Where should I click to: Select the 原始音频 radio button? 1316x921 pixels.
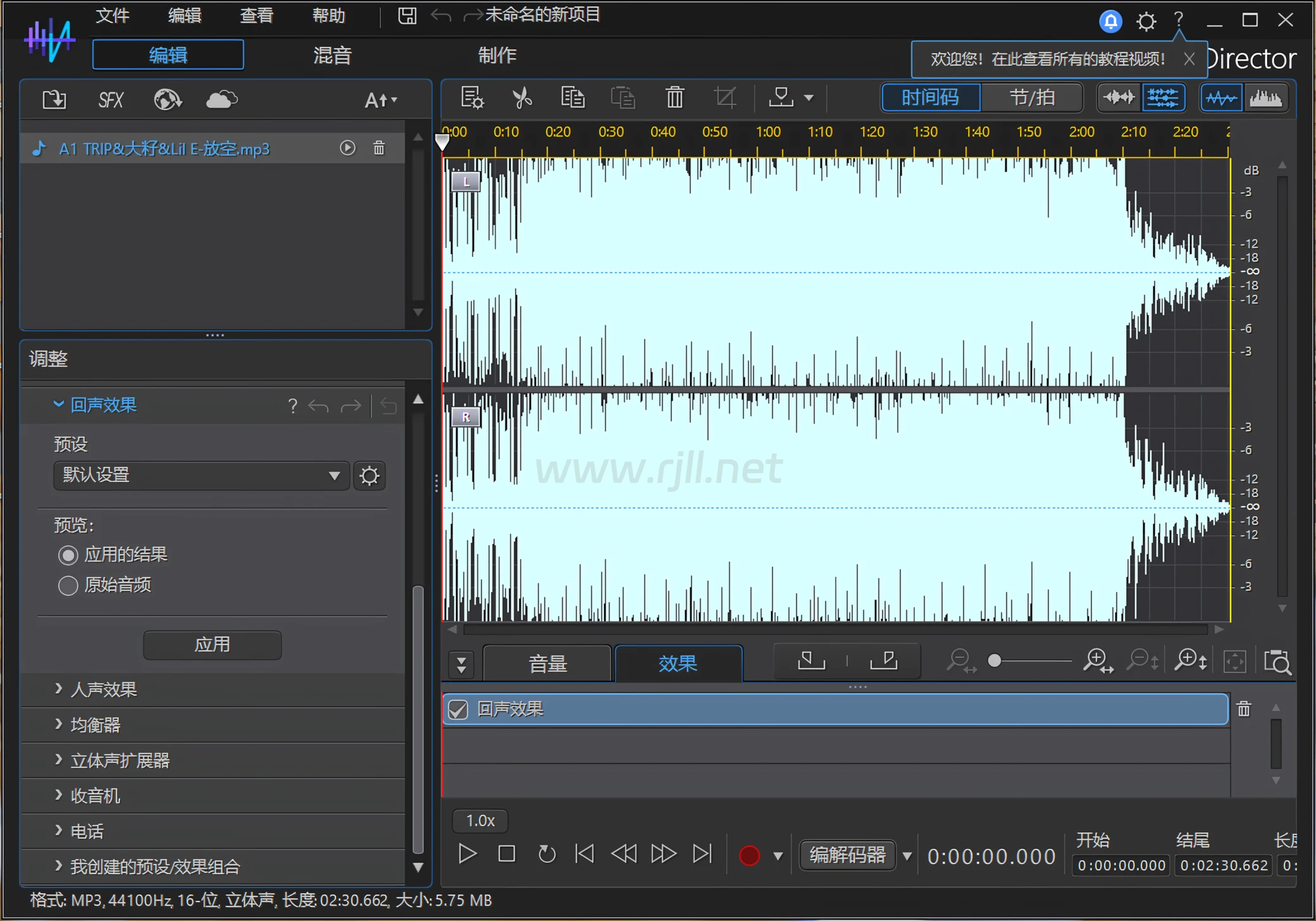tap(68, 585)
